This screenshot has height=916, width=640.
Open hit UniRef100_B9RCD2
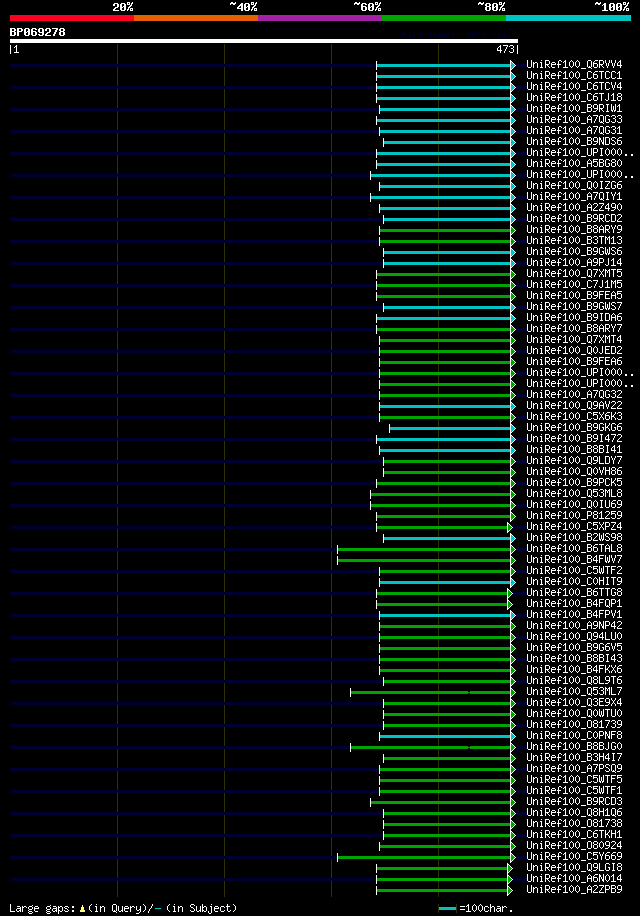pos(574,218)
